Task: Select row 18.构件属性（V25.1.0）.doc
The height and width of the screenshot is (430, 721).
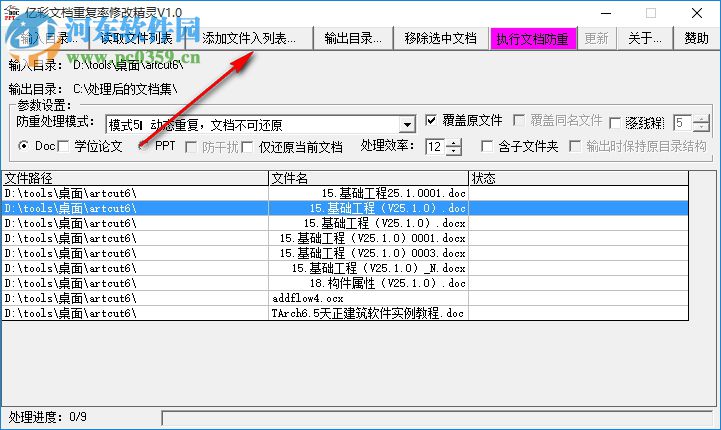Action: click(x=345, y=283)
